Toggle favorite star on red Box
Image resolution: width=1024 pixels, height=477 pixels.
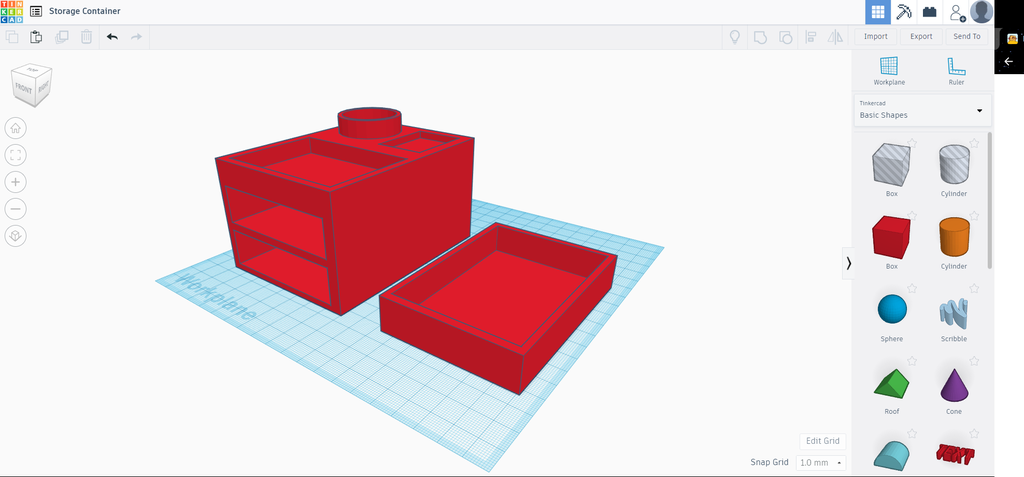[x=912, y=216]
